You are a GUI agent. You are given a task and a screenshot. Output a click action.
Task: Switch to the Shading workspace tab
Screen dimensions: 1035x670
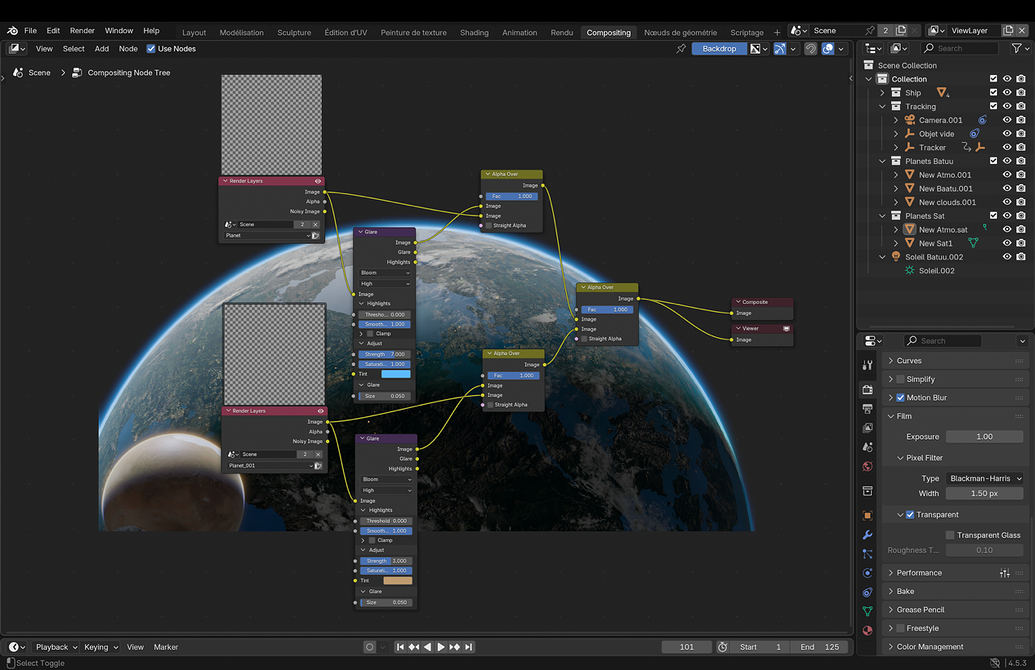474,32
